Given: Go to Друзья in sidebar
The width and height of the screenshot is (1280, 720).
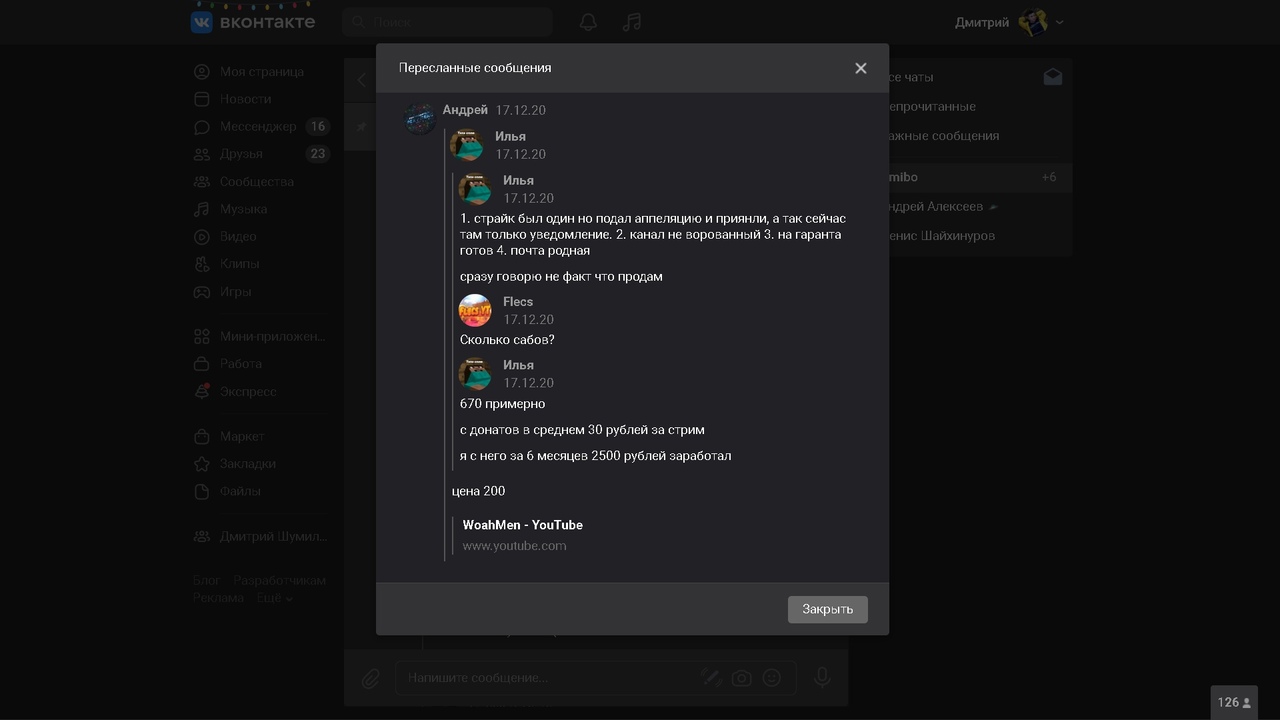Looking at the screenshot, I should coord(241,154).
